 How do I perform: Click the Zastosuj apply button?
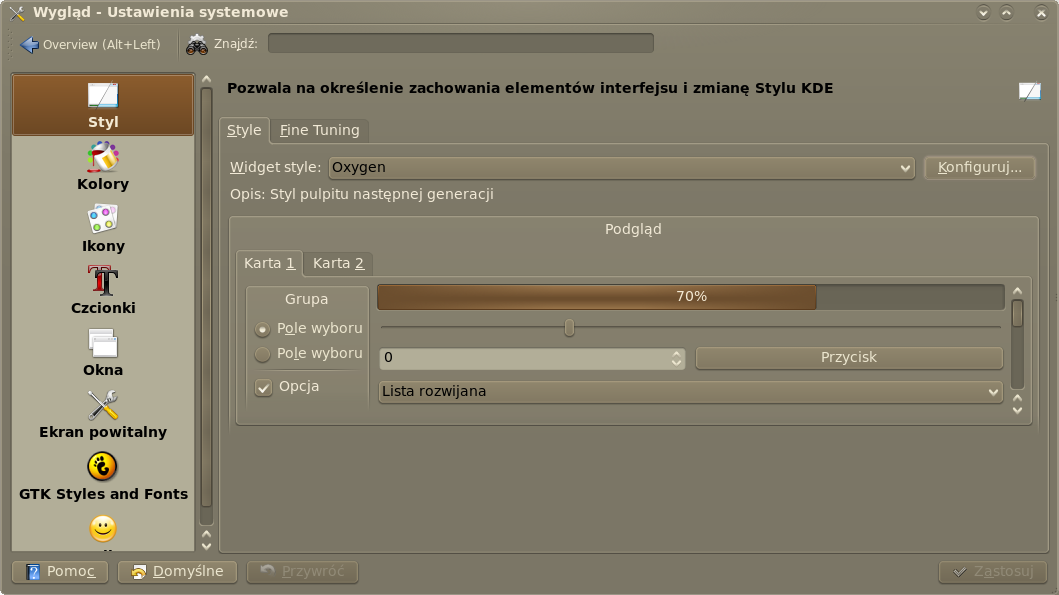[x=992, y=571]
